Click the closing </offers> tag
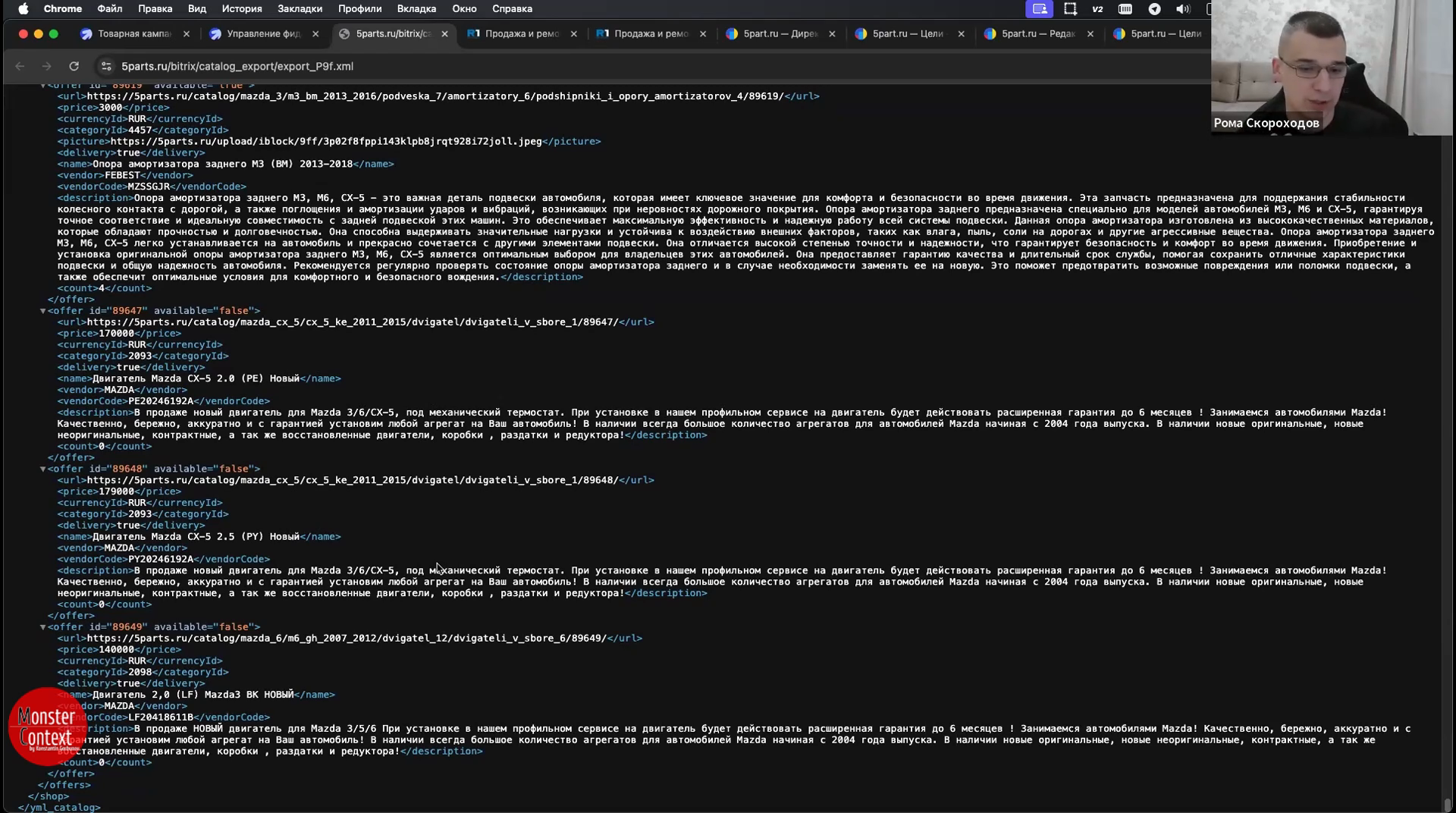The height and width of the screenshot is (813, 1456). [x=64, y=785]
